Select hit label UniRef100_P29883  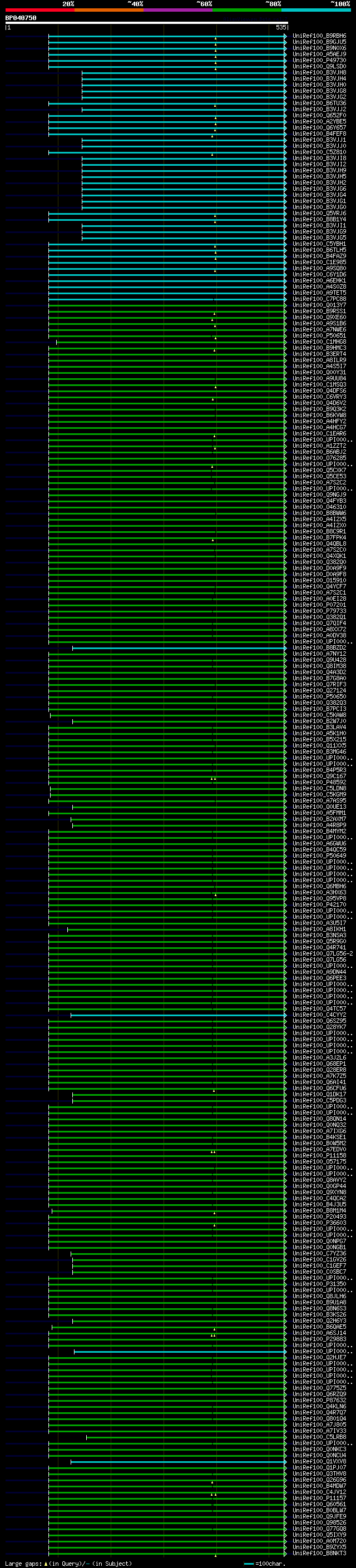319,1338
